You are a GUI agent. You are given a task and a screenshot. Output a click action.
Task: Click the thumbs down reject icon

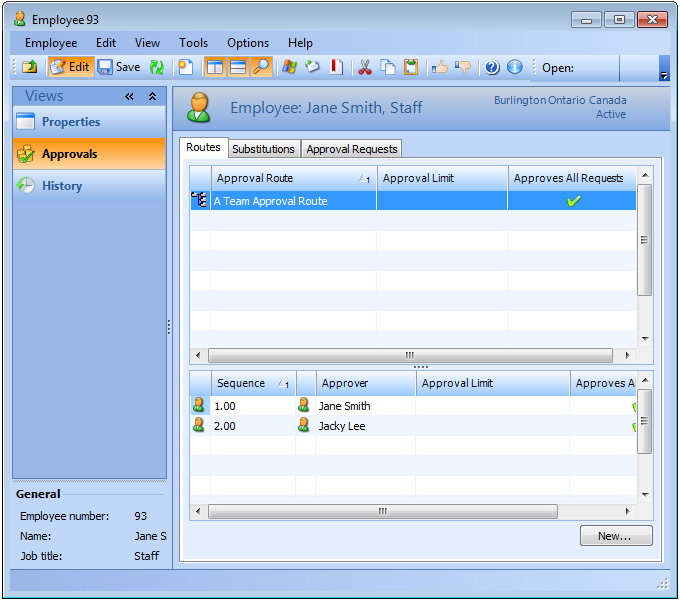click(463, 67)
